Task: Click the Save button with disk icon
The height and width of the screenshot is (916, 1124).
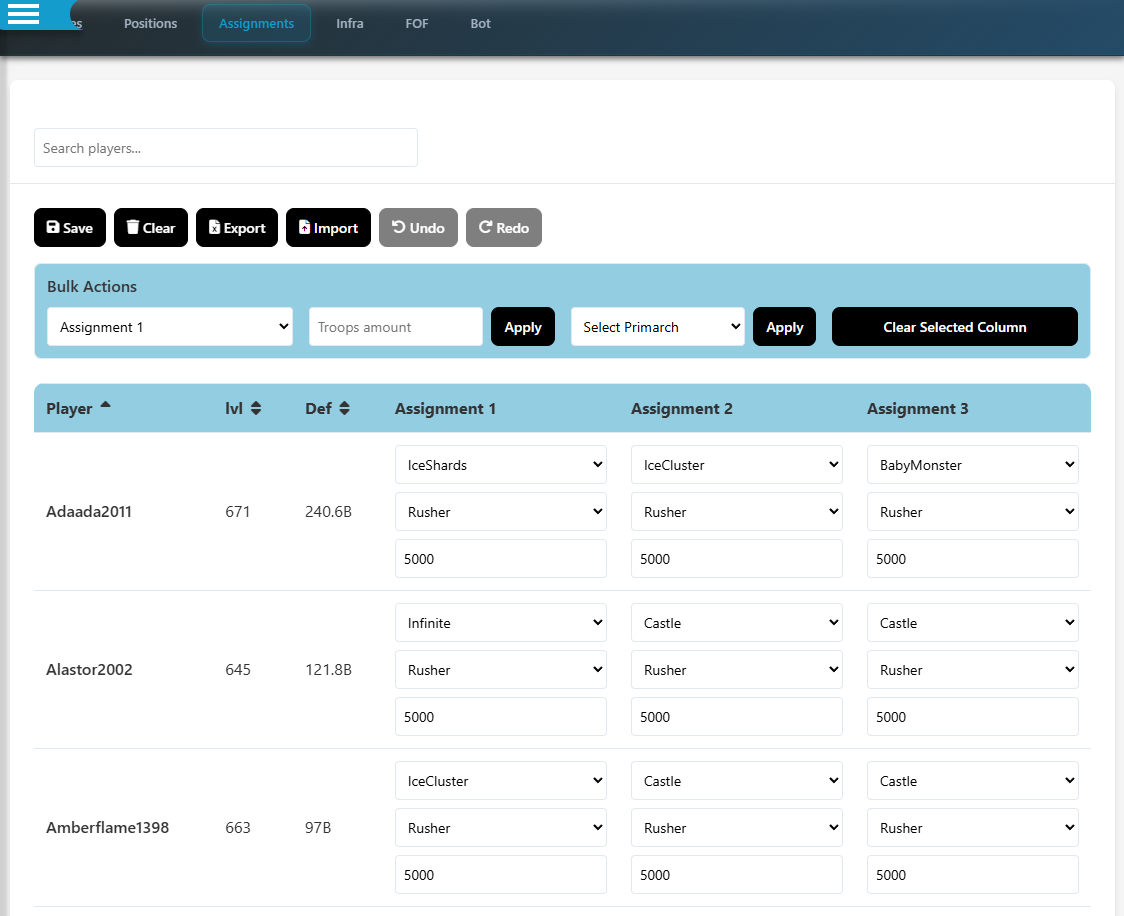Action: click(69, 228)
